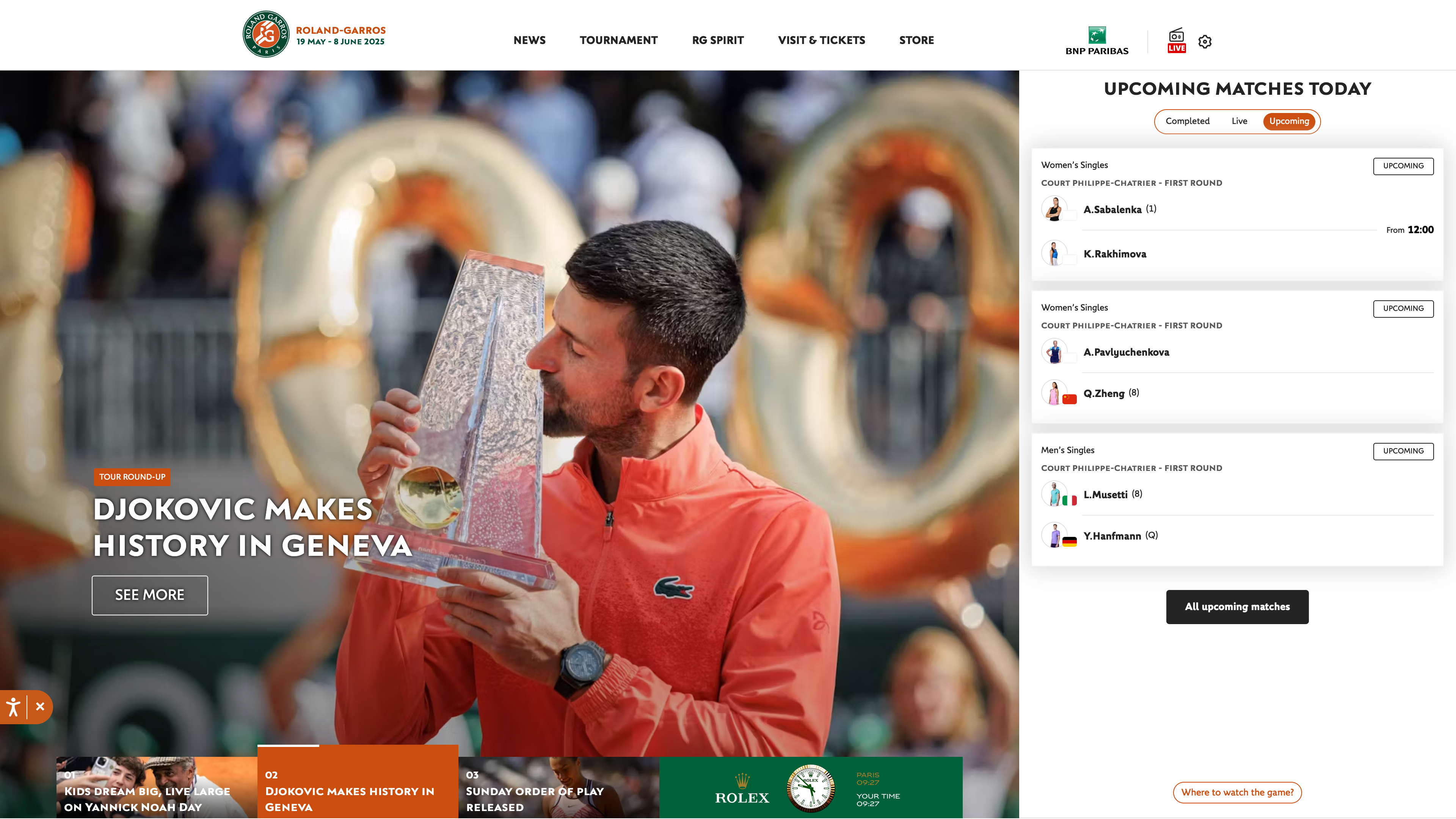Open the NEWS menu
This screenshot has width=1456, height=819.
tap(529, 40)
